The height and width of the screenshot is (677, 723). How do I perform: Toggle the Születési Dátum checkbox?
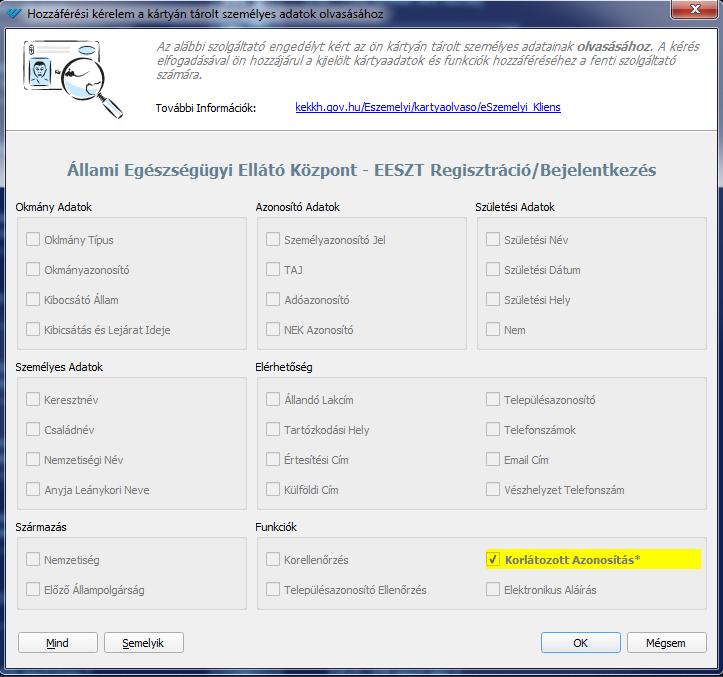click(493, 269)
